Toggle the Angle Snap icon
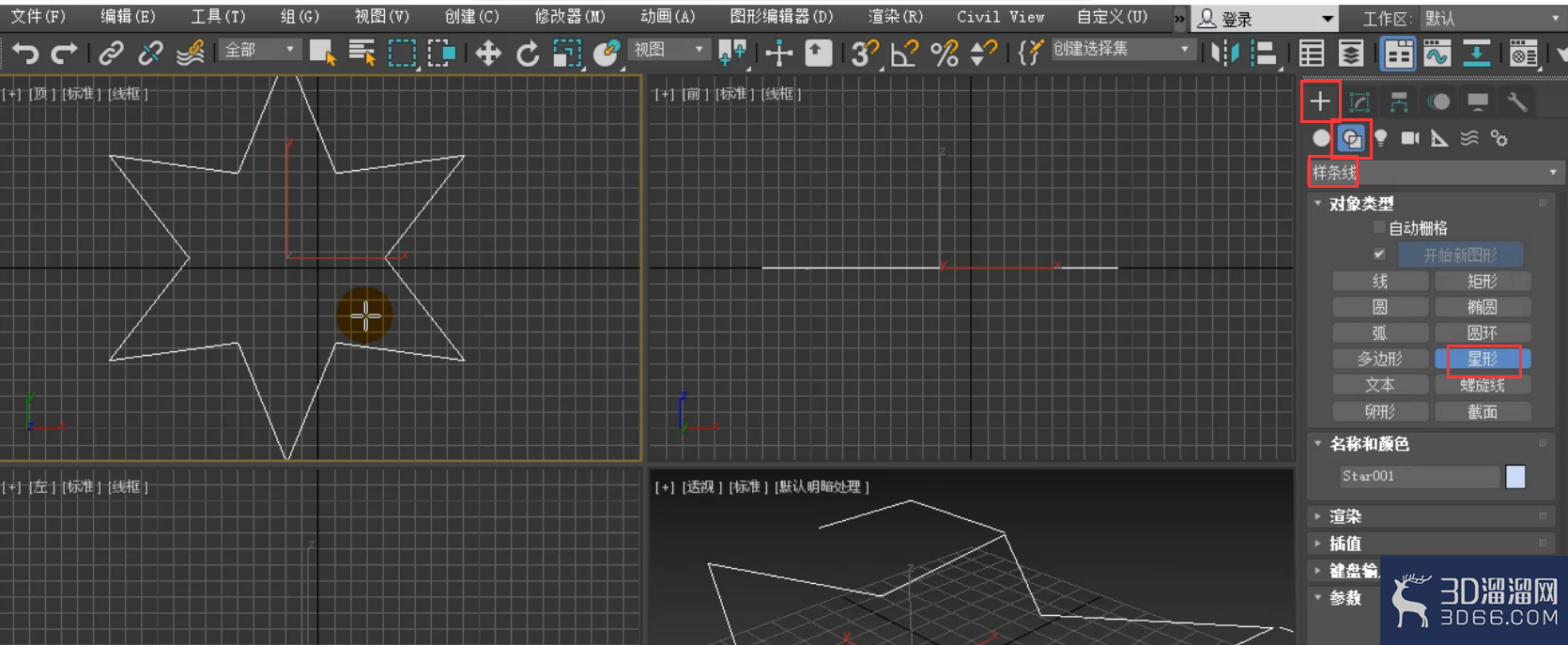The image size is (1568, 645). (x=903, y=54)
